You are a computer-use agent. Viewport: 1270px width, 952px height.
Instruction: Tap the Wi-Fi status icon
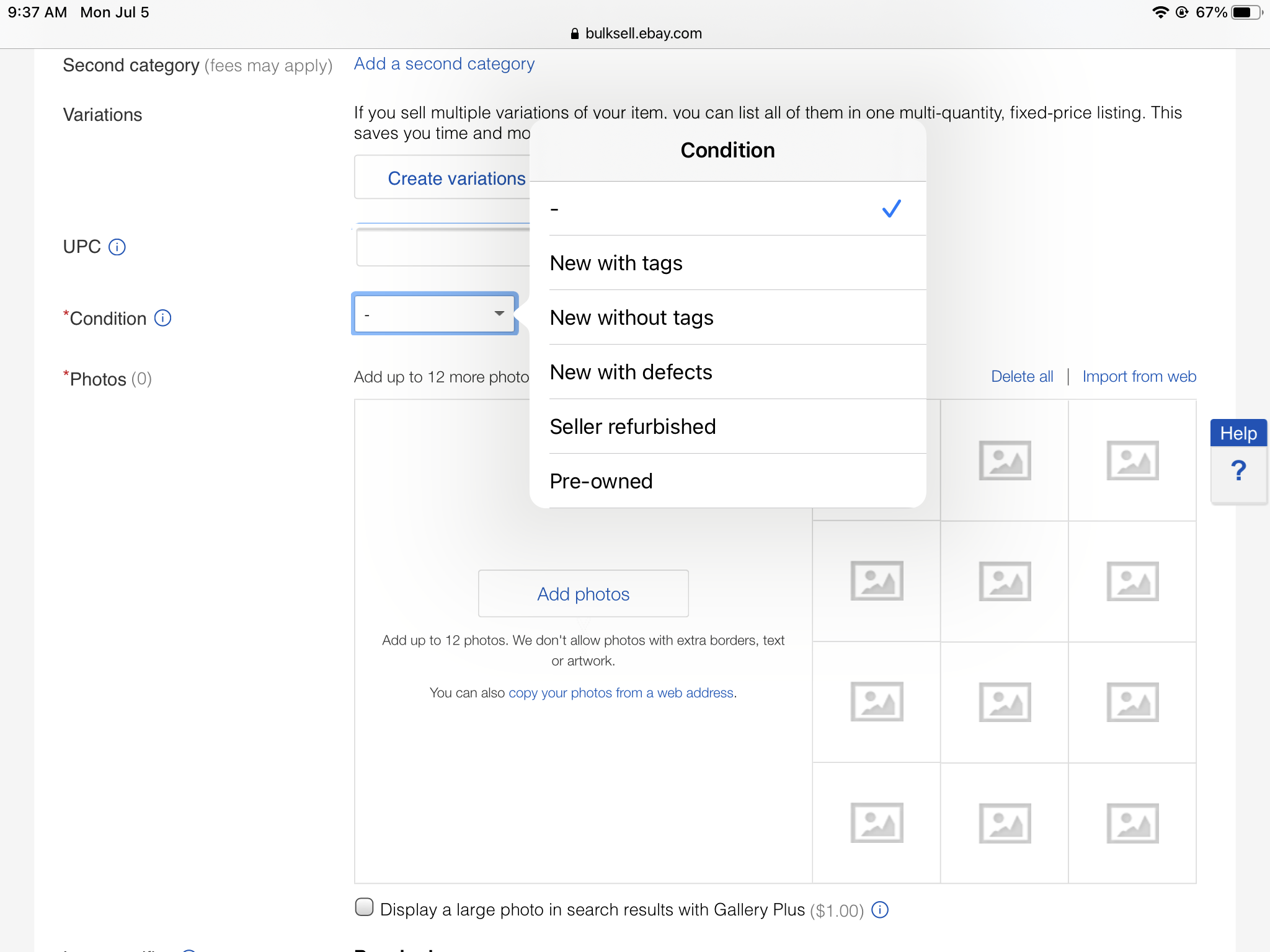coord(1160,12)
